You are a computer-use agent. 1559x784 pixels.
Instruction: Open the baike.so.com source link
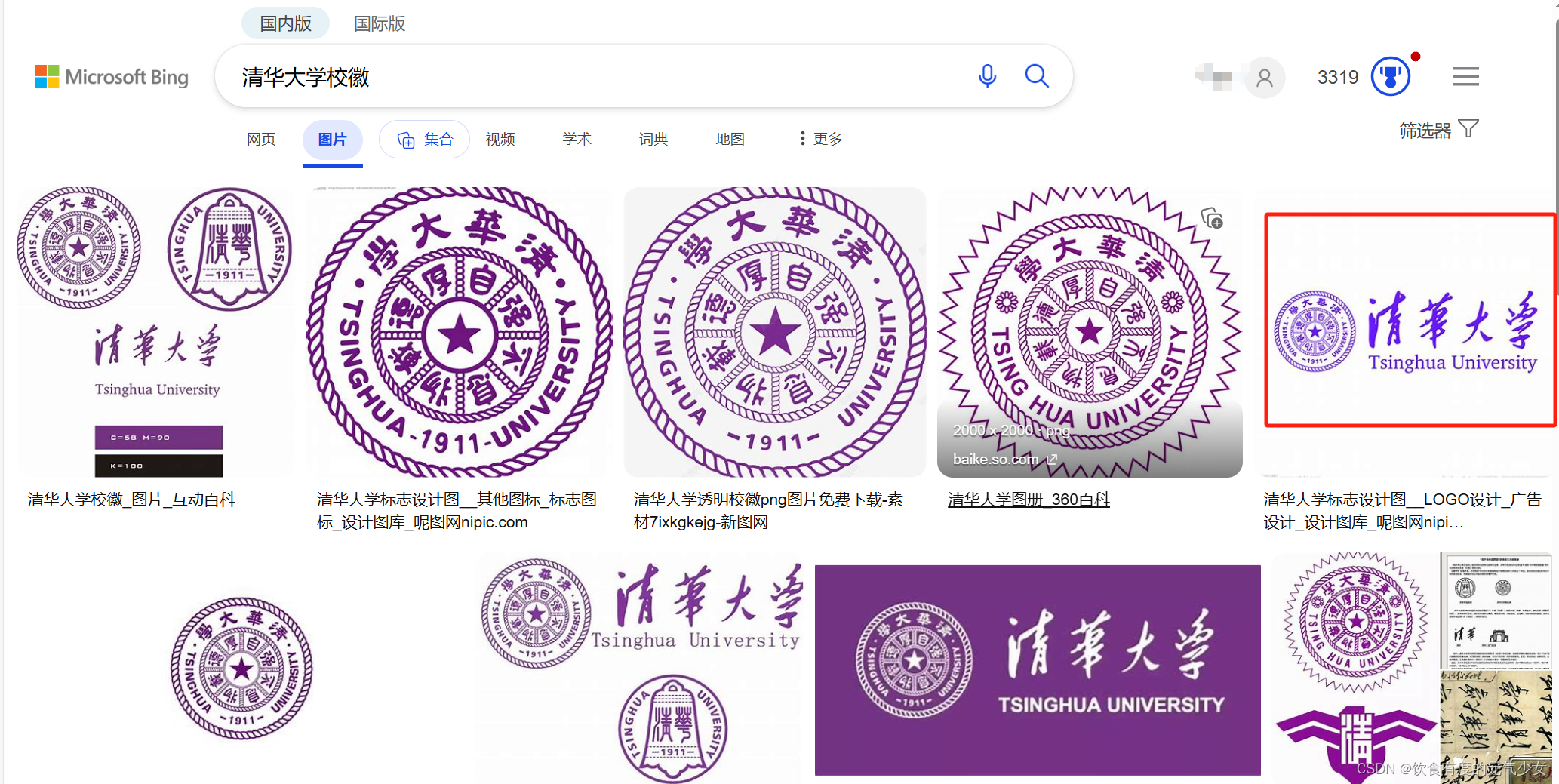click(x=1004, y=459)
